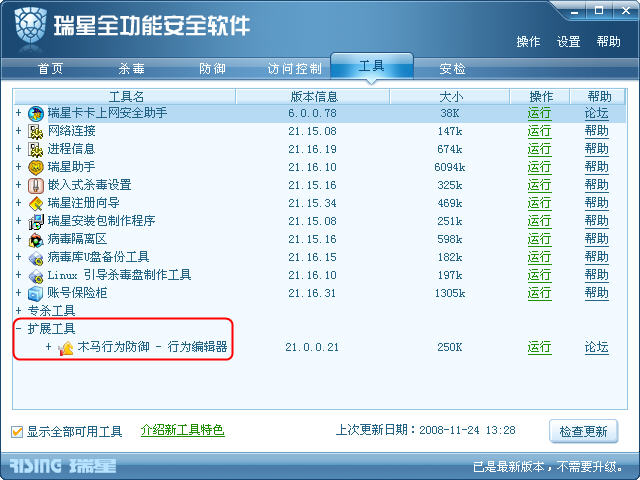640x480 pixels.
Task: Open the 设置 menu
Action: pyautogui.click(x=569, y=42)
